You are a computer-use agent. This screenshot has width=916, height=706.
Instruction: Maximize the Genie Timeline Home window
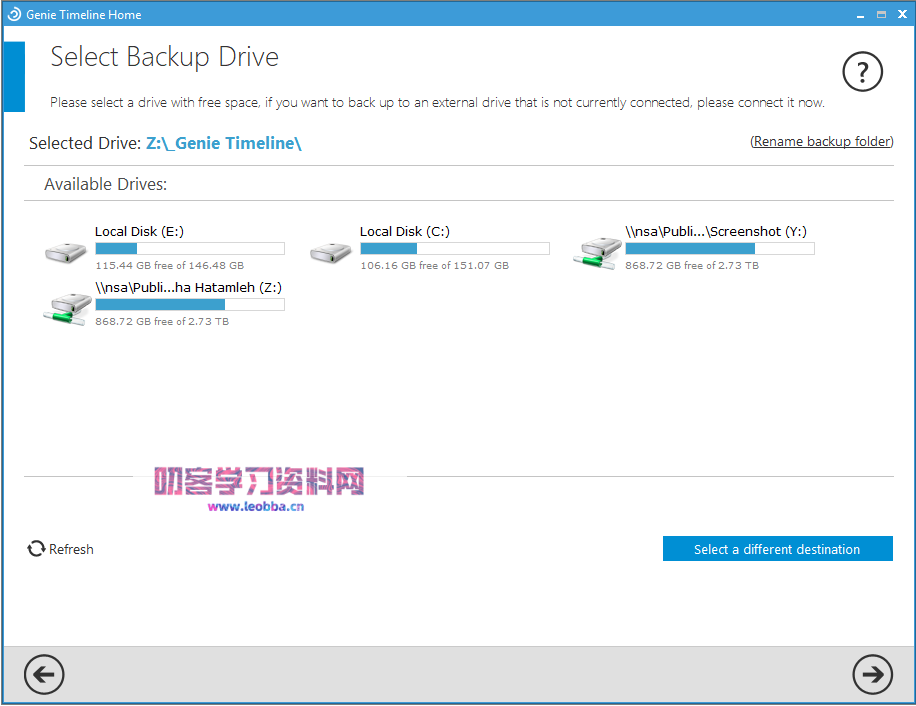(881, 15)
